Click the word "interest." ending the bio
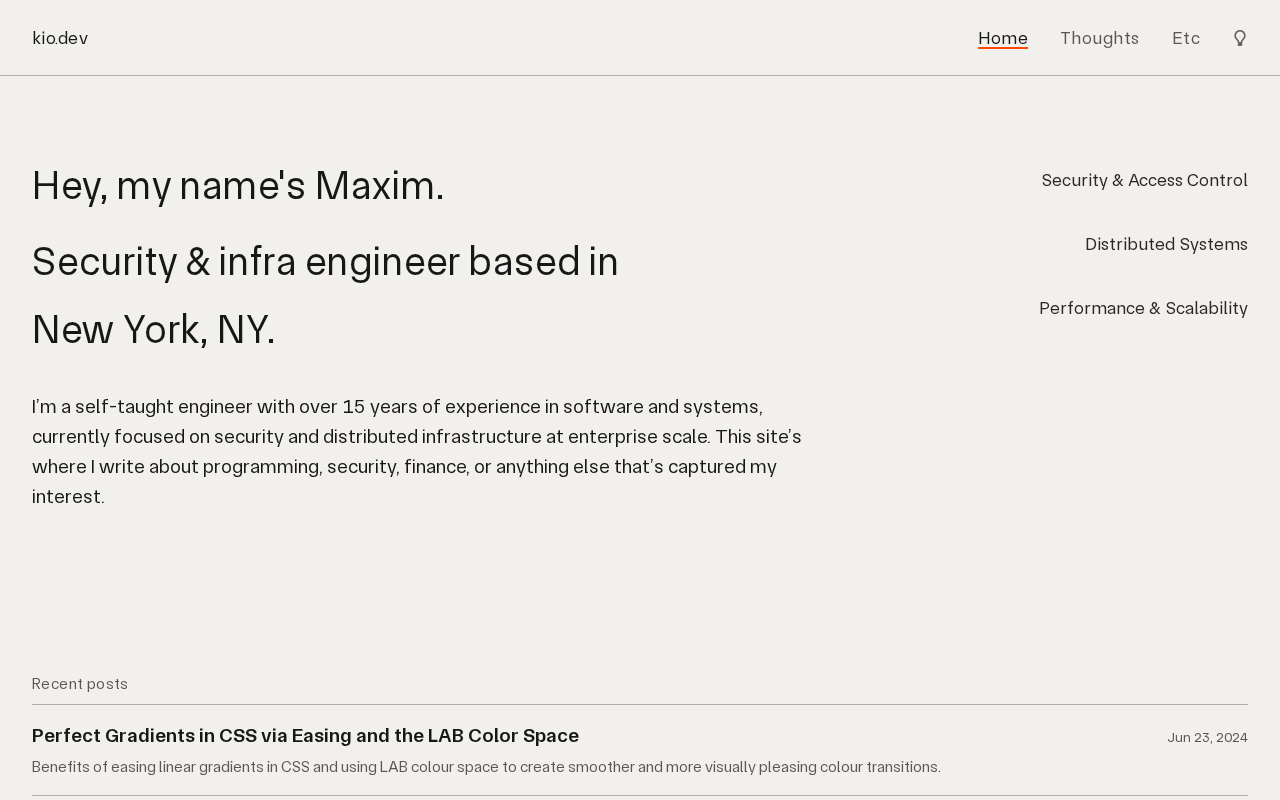 coord(68,497)
